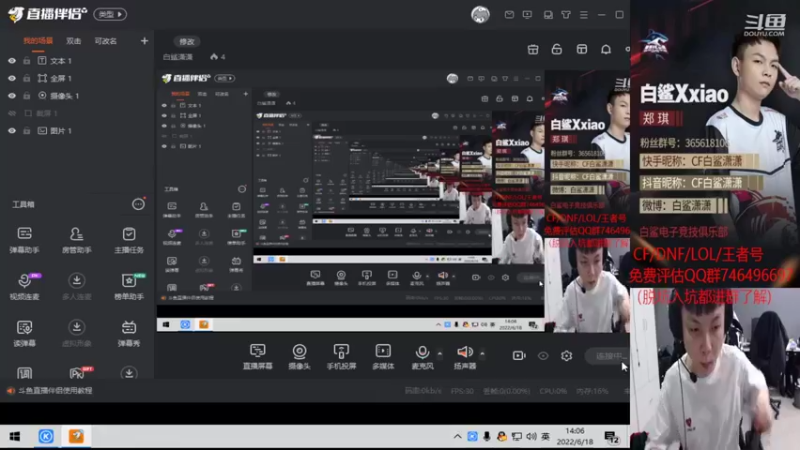Screen dimensions: 800x450
Task: Open the 视频连麦 tool
Action: (24, 286)
